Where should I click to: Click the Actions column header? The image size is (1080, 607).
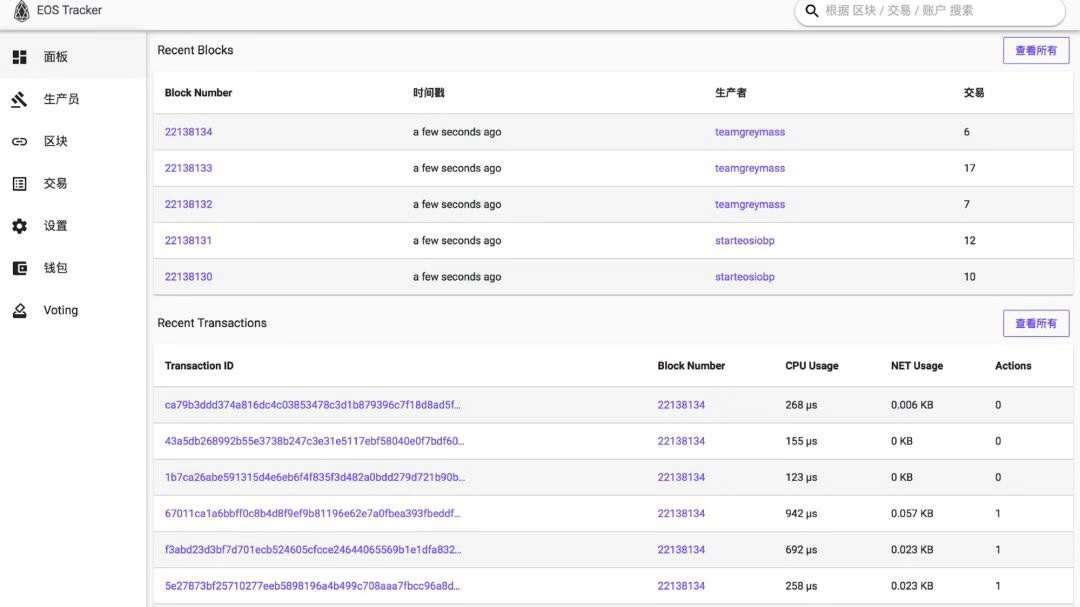pos(1012,366)
